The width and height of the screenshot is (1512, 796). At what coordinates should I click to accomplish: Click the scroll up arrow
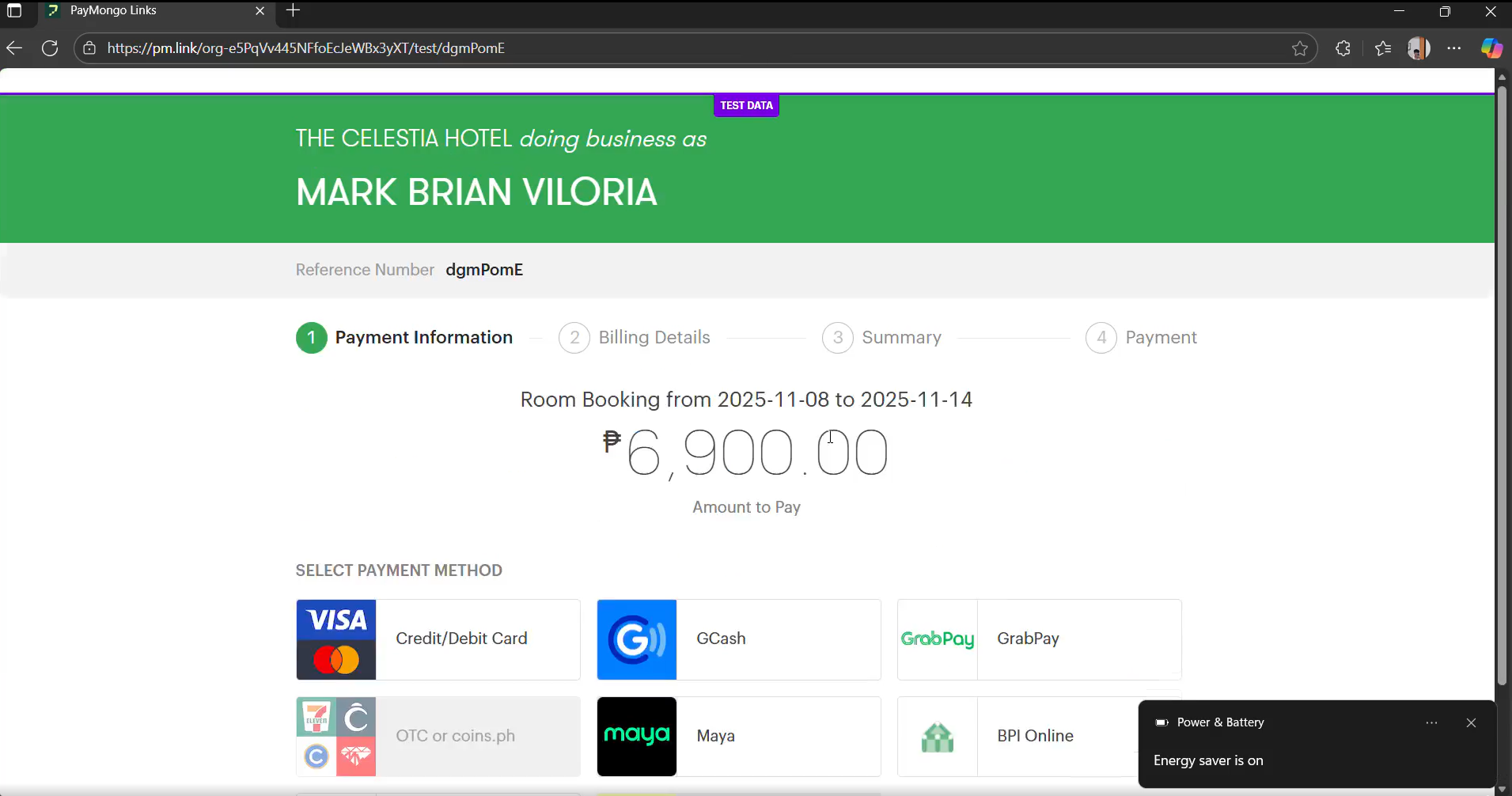point(1503,77)
